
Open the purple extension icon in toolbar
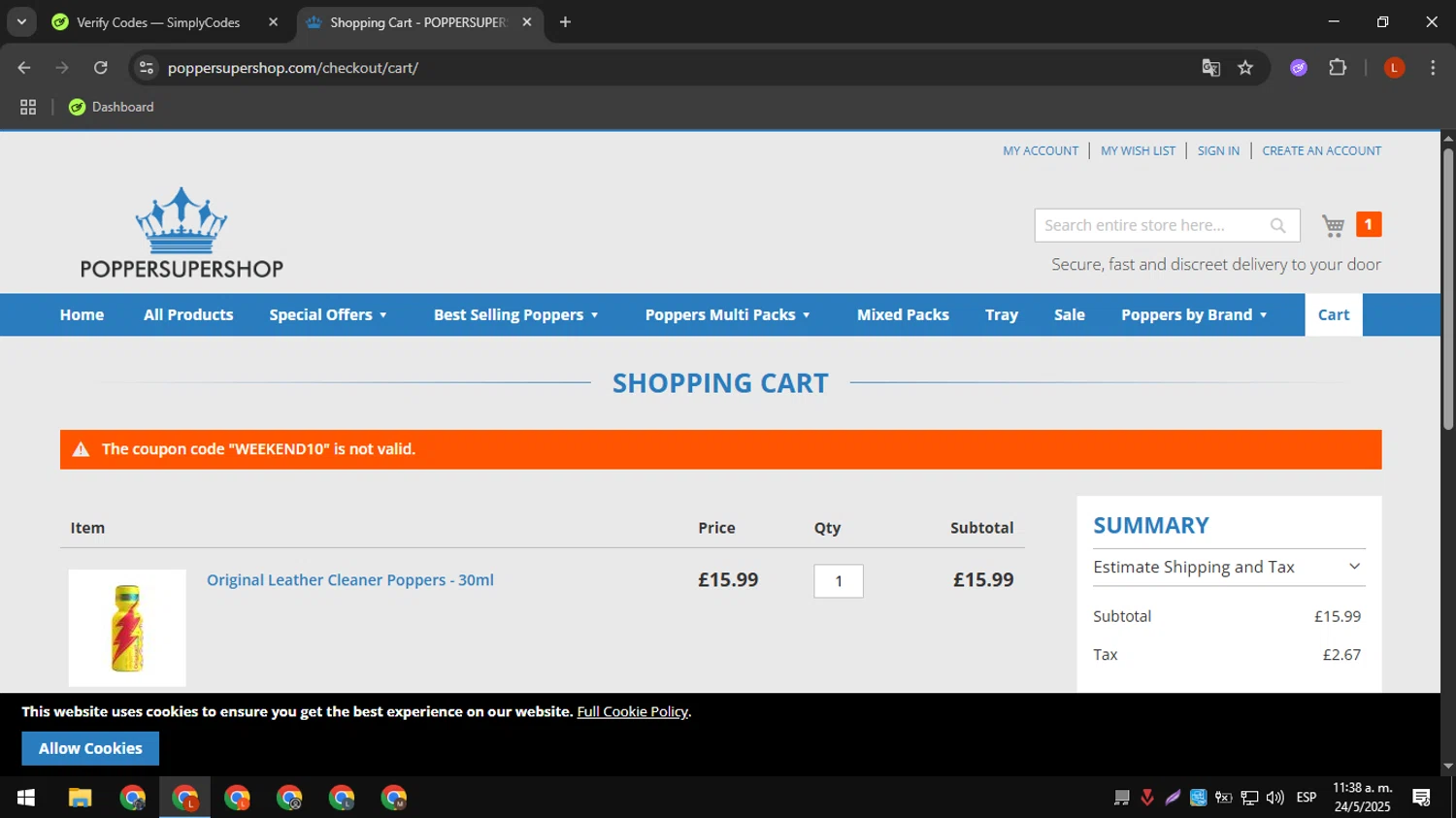point(1299,68)
